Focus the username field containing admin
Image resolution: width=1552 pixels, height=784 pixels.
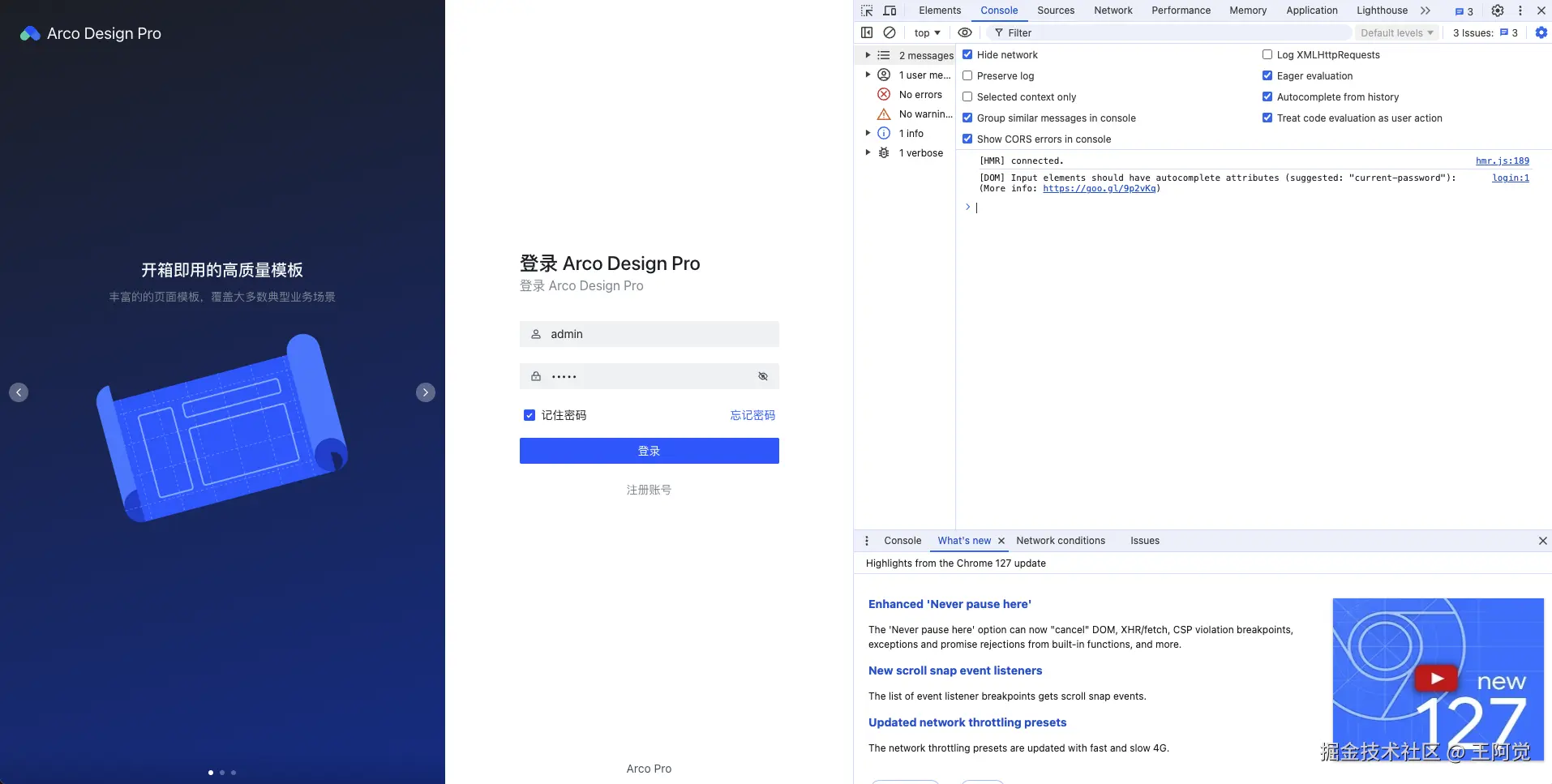(x=650, y=334)
